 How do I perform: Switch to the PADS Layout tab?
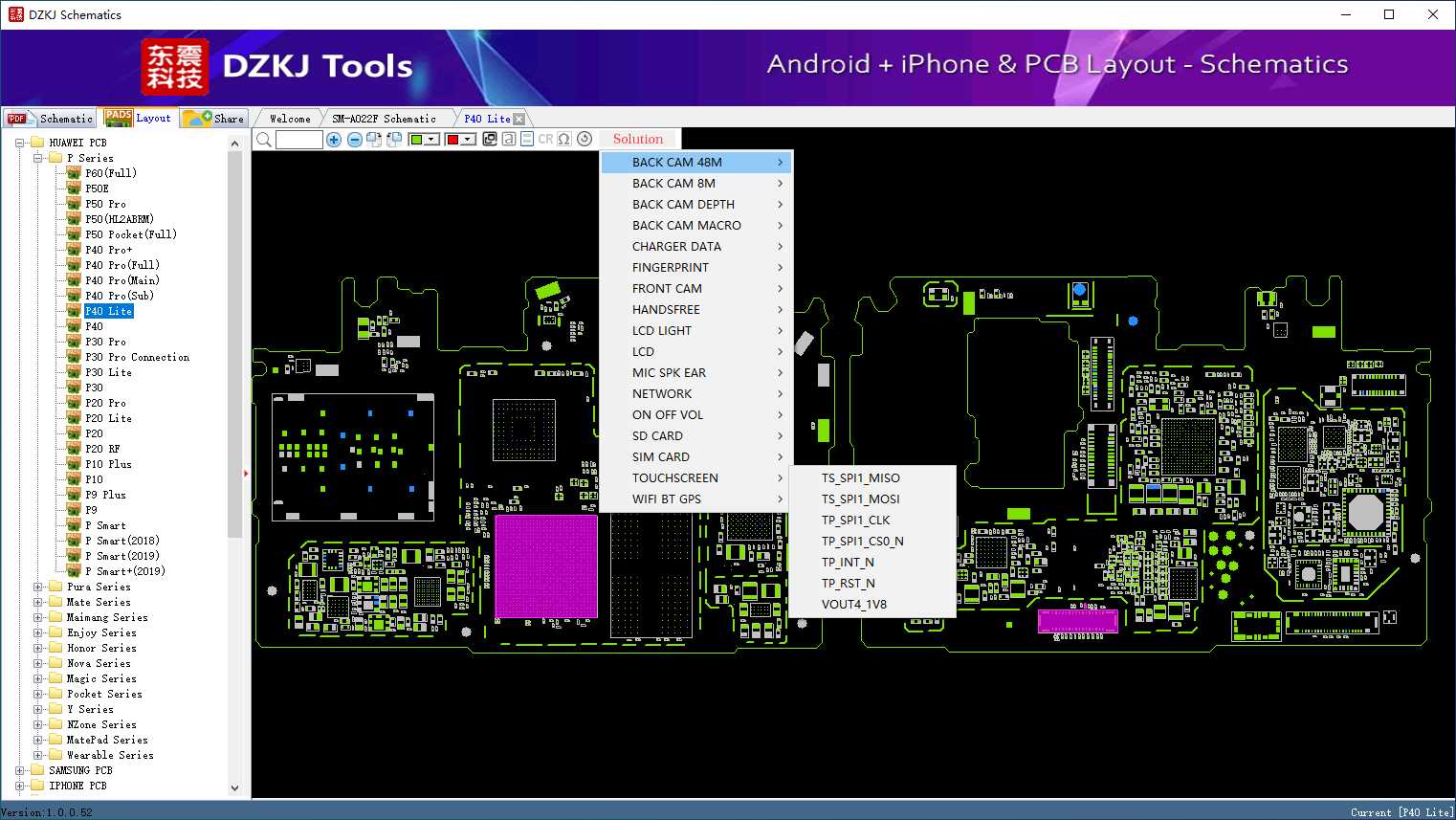coord(140,119)
